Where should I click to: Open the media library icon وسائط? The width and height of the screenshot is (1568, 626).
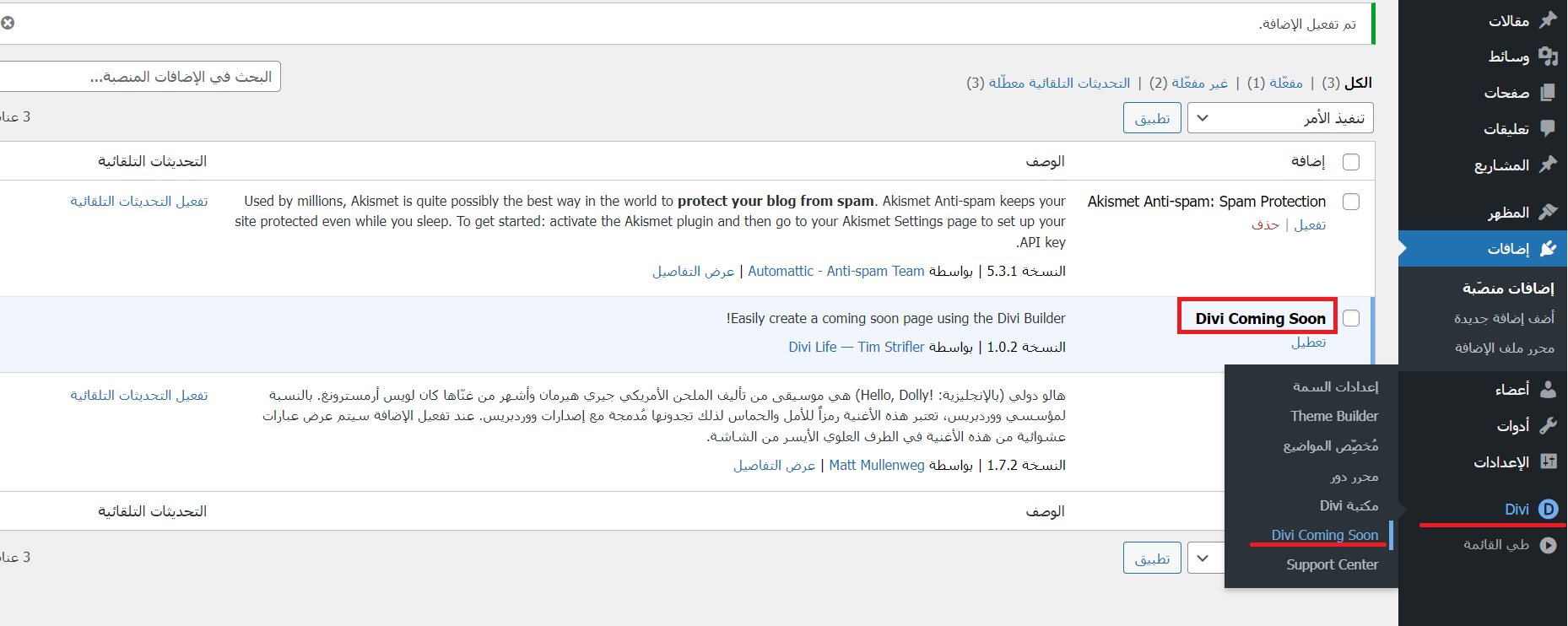click(x=1548, y=57)
